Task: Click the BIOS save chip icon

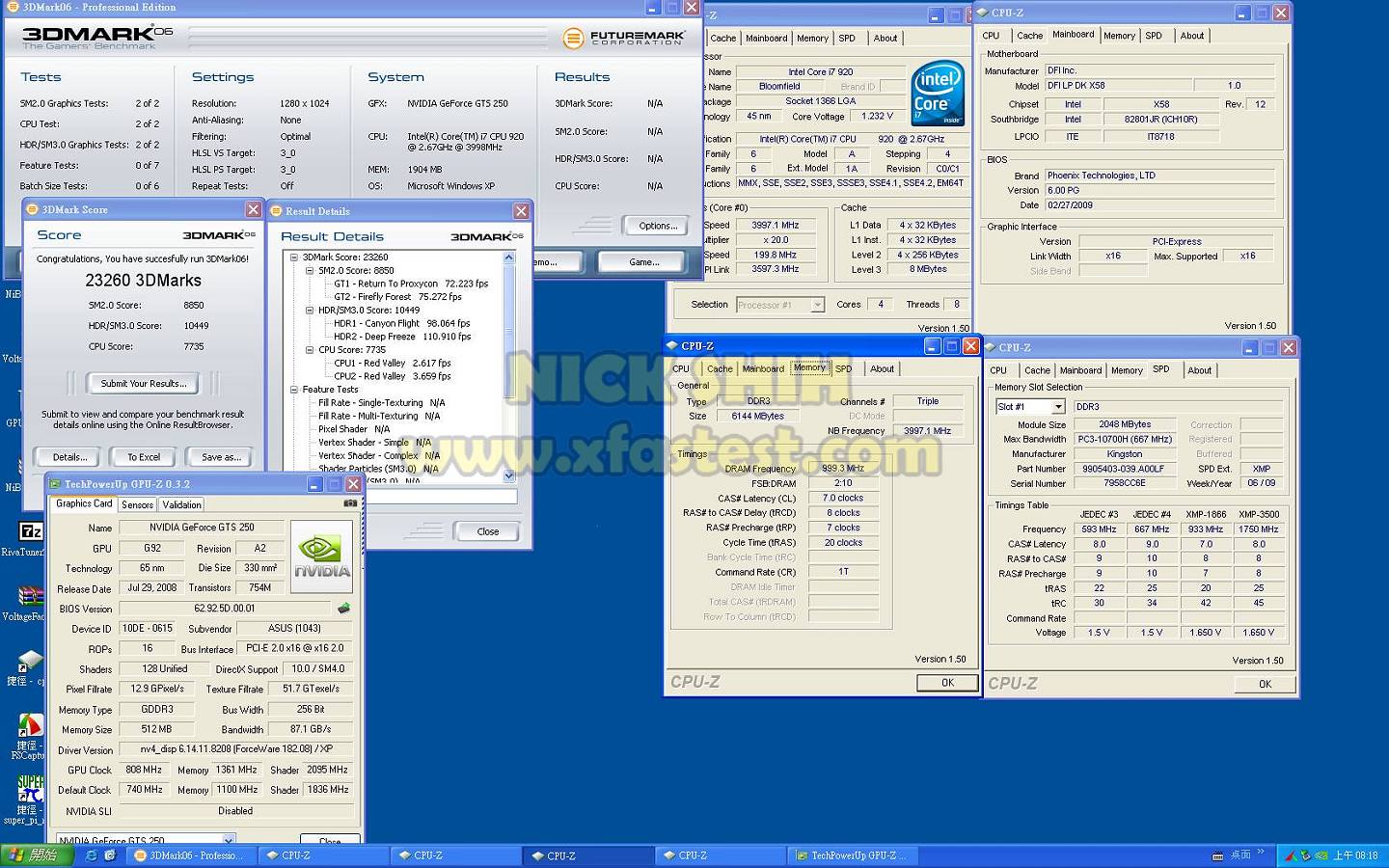Action: coord(343,609)
